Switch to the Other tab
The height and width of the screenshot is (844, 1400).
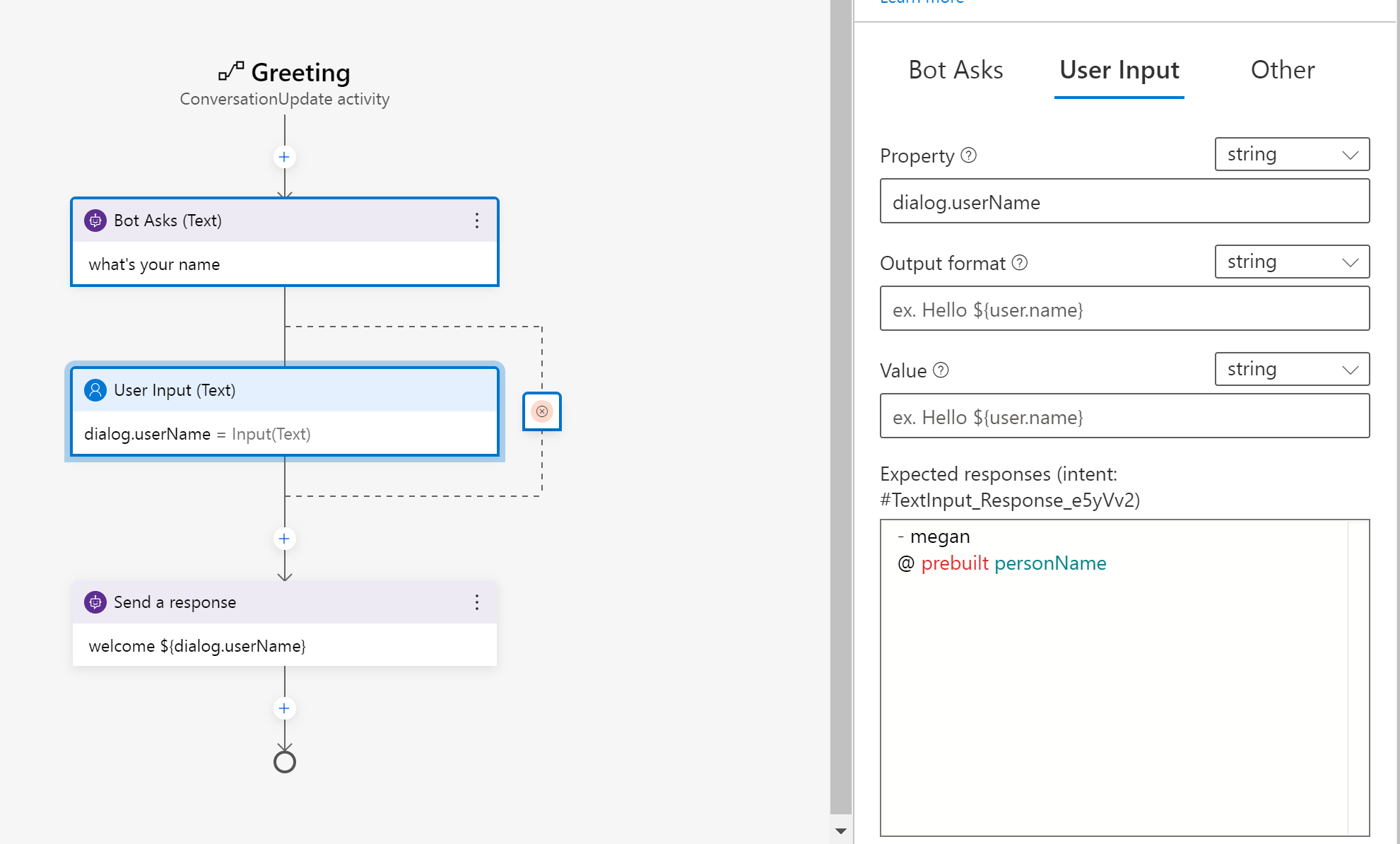pos(1283,70)
